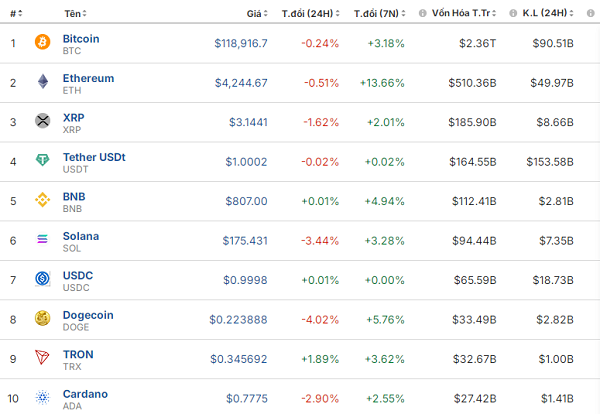Viewport: 600px width, 414px height.
Task: Click BNB 7-day change +4.94%
Action: point(385,201)
